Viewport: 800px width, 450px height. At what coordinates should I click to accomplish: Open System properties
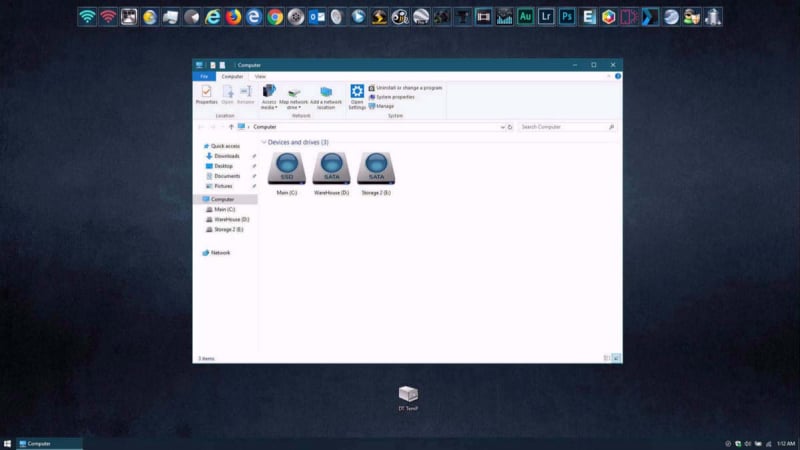(x=391, y=97)
